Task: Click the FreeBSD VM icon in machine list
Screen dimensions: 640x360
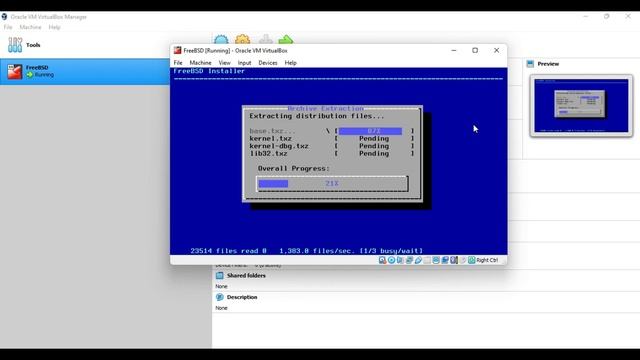Action: (x=15, y=71)
